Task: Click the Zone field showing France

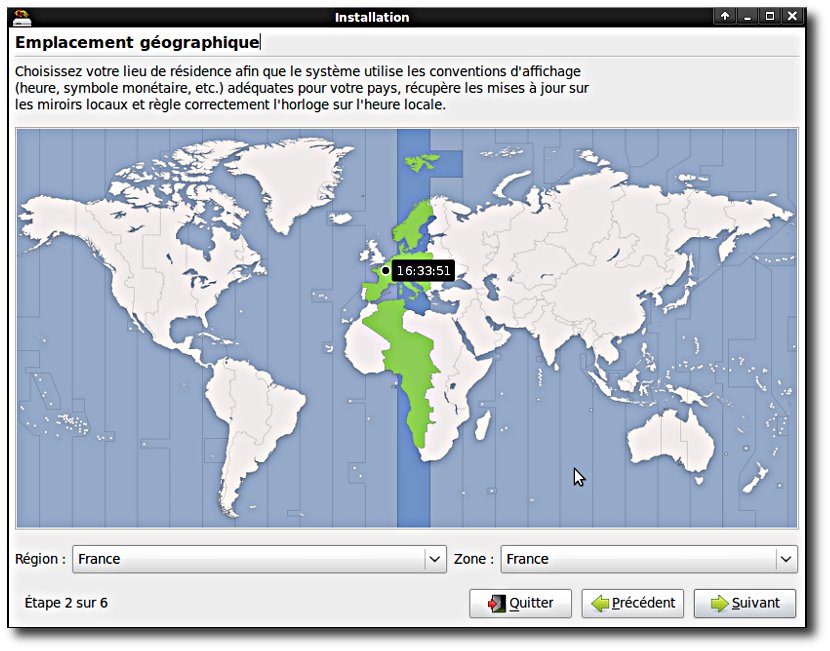Action: tap(649, 559)
